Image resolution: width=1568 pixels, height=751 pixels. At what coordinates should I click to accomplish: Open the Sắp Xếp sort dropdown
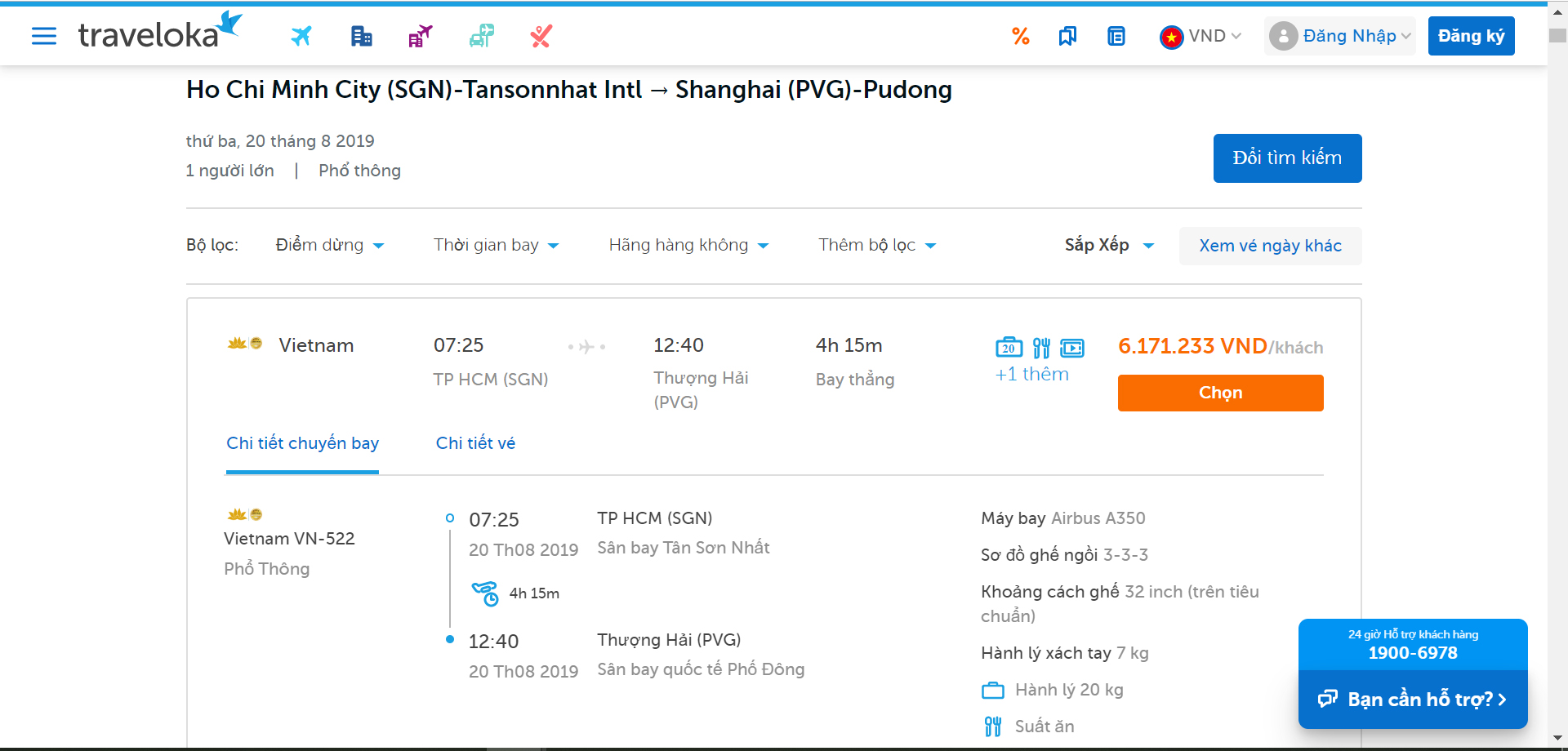[x=1109, y=245]
